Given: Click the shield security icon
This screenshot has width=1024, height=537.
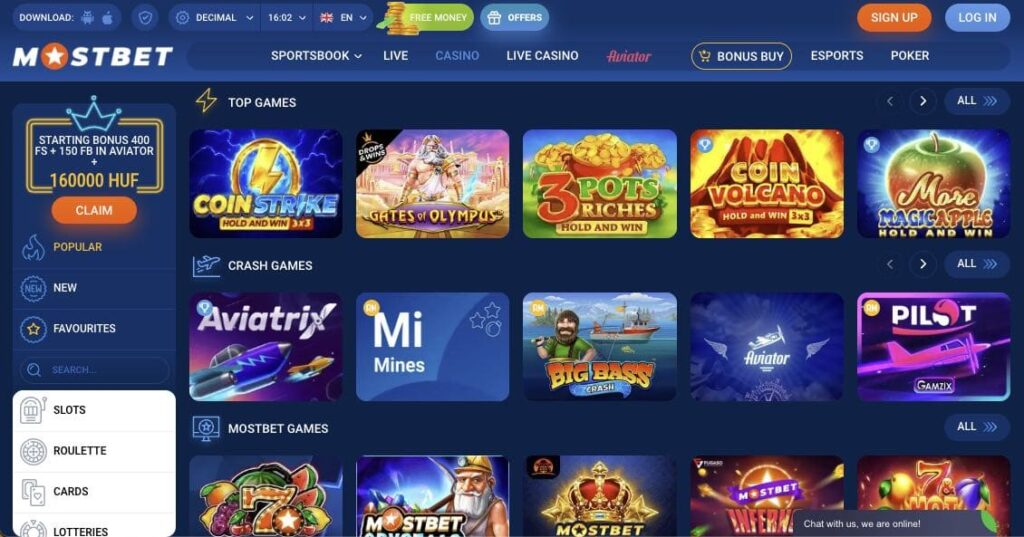Looking at the screenshot, I should click(145, 18).
